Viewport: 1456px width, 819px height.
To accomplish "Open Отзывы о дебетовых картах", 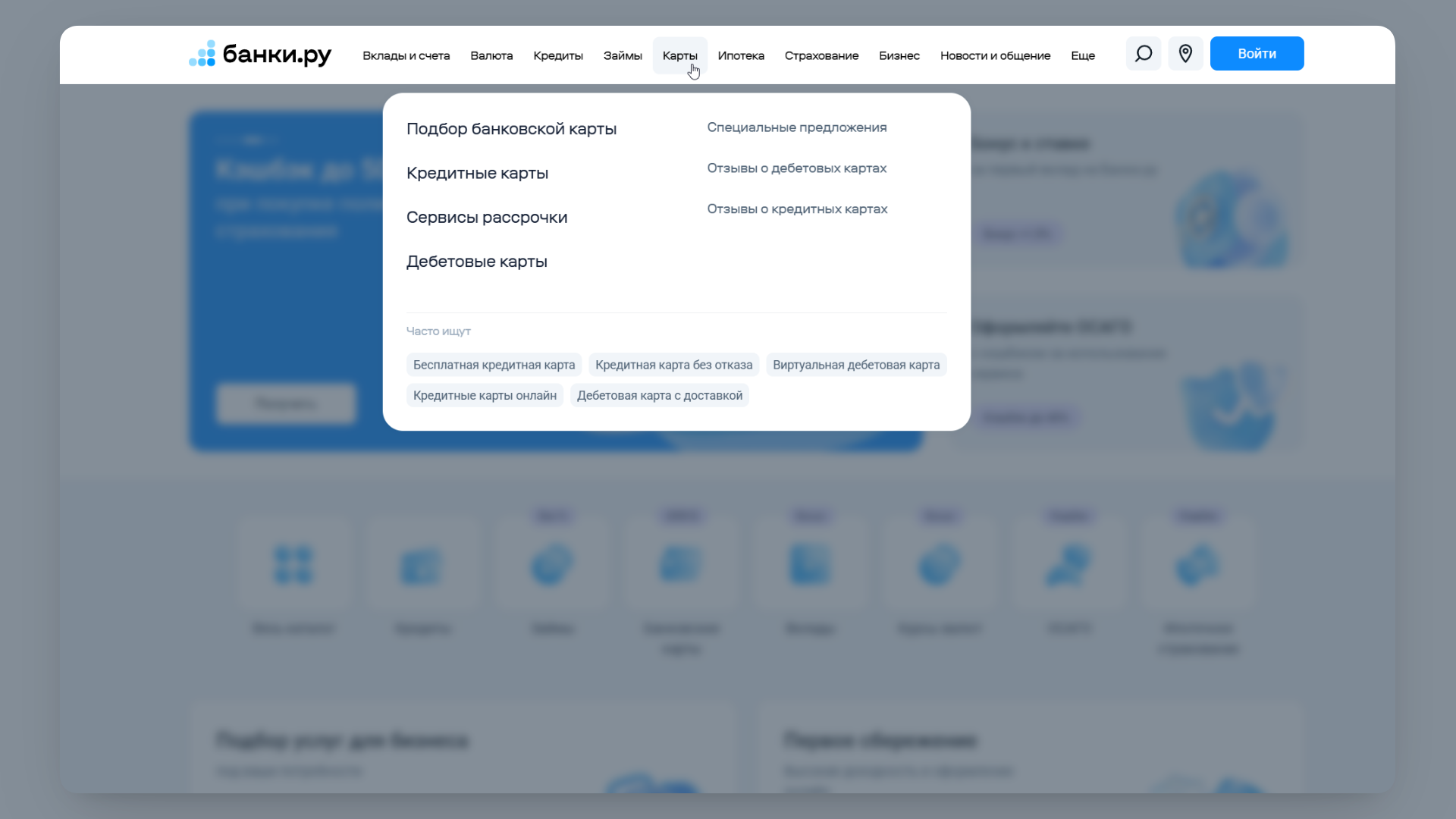I will (796, 168).
